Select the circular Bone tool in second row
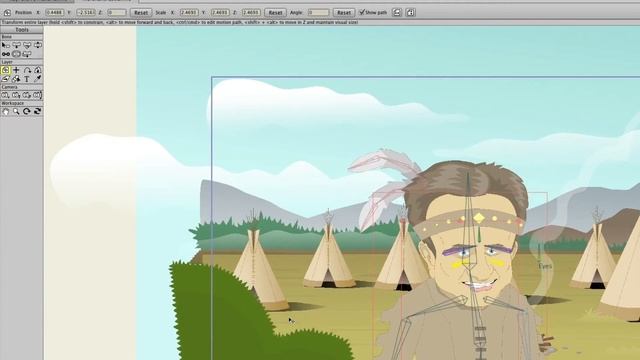Viewport: 640px width, 360px height. point(16,54)
